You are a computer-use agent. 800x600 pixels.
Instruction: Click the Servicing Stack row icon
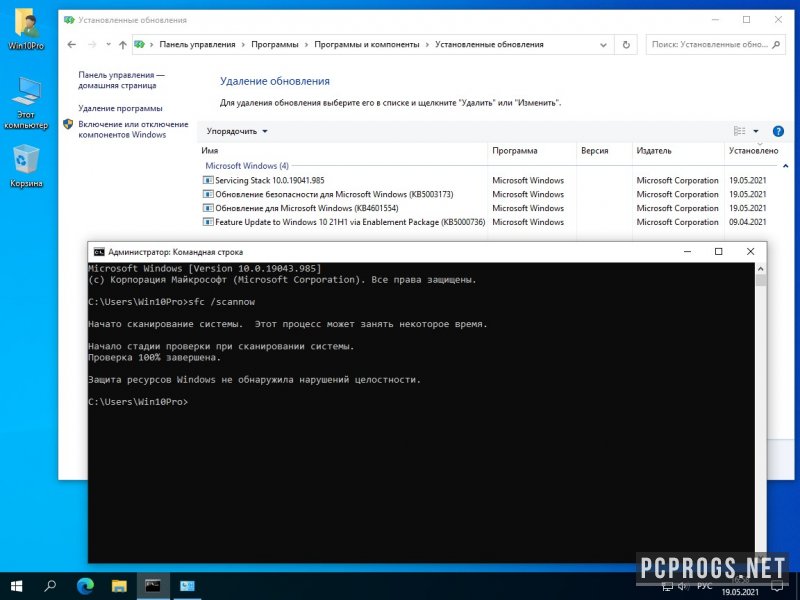[x=208, y=180]
